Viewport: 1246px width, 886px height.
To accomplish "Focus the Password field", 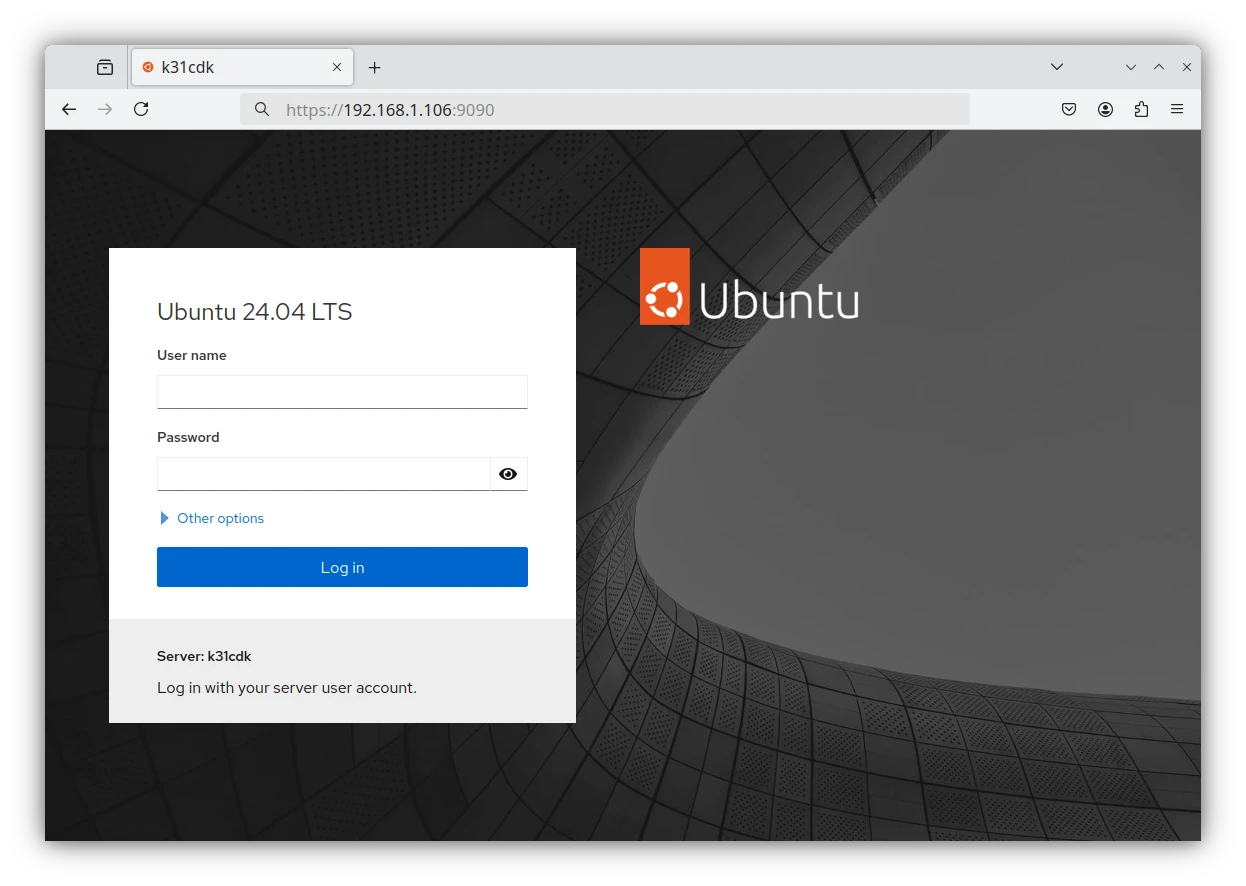I will pos(323,474).
